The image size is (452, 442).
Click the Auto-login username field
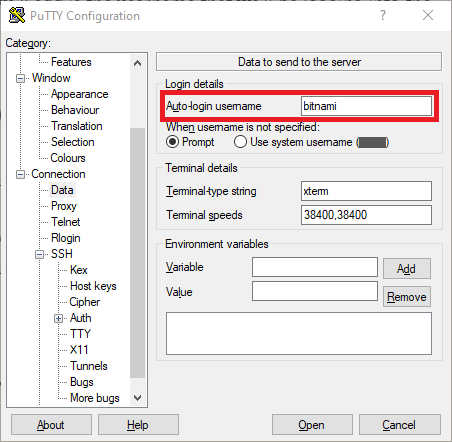point(366,106)
